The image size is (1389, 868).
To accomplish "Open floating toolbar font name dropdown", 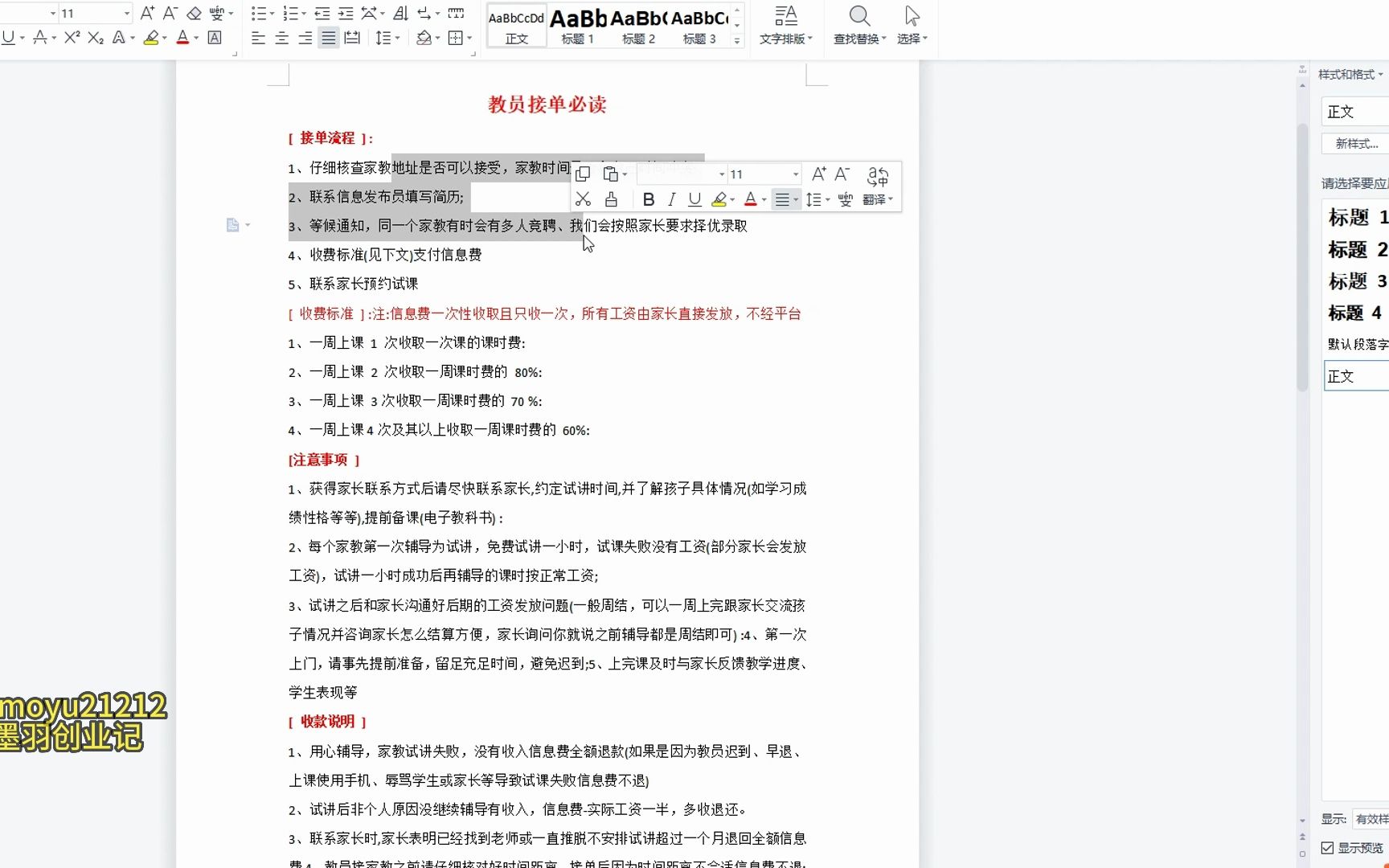I will (x=722, y=174).
